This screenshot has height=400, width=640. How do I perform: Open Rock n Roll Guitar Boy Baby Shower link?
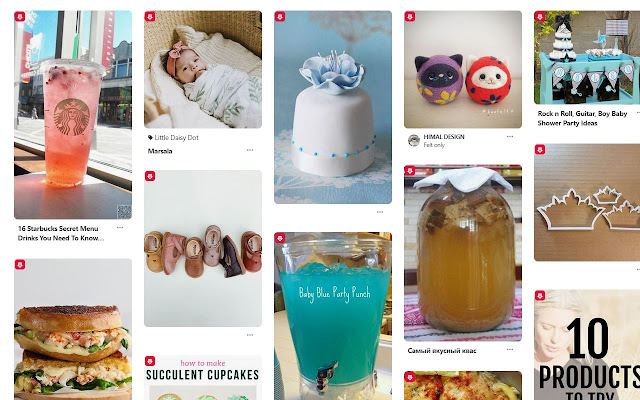pos(582,118)
